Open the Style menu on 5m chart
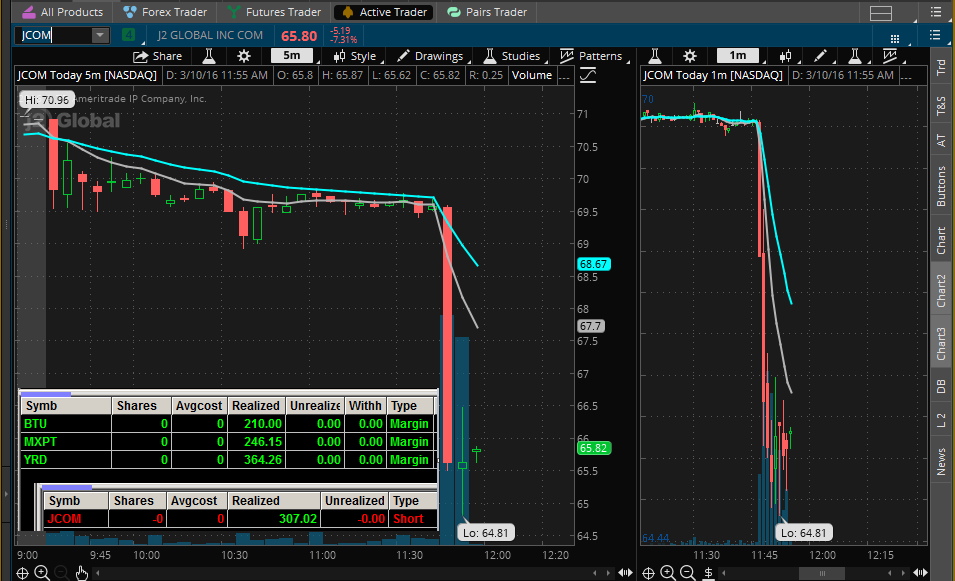955x581 pixels. (x=355, y=56)
